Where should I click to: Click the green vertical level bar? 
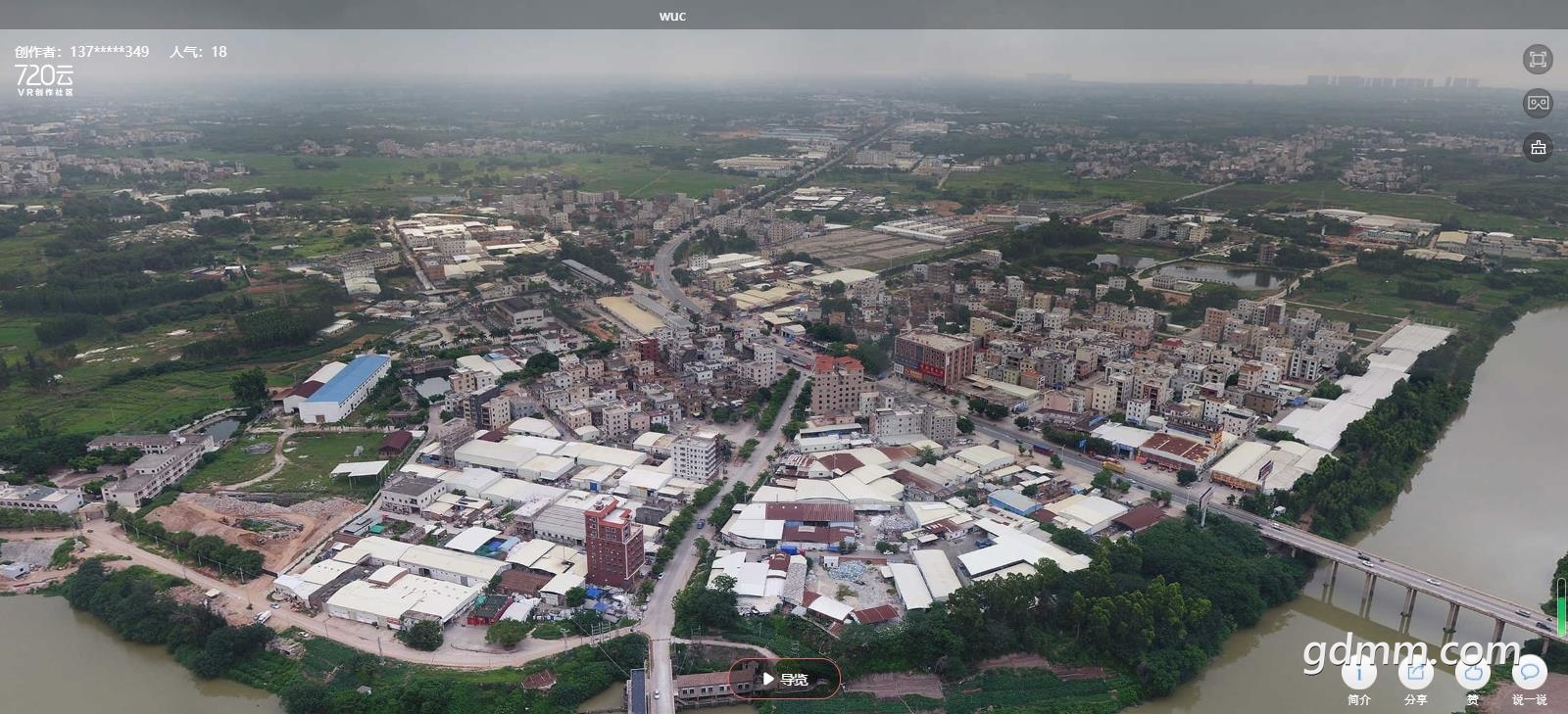pos(1561,607)
